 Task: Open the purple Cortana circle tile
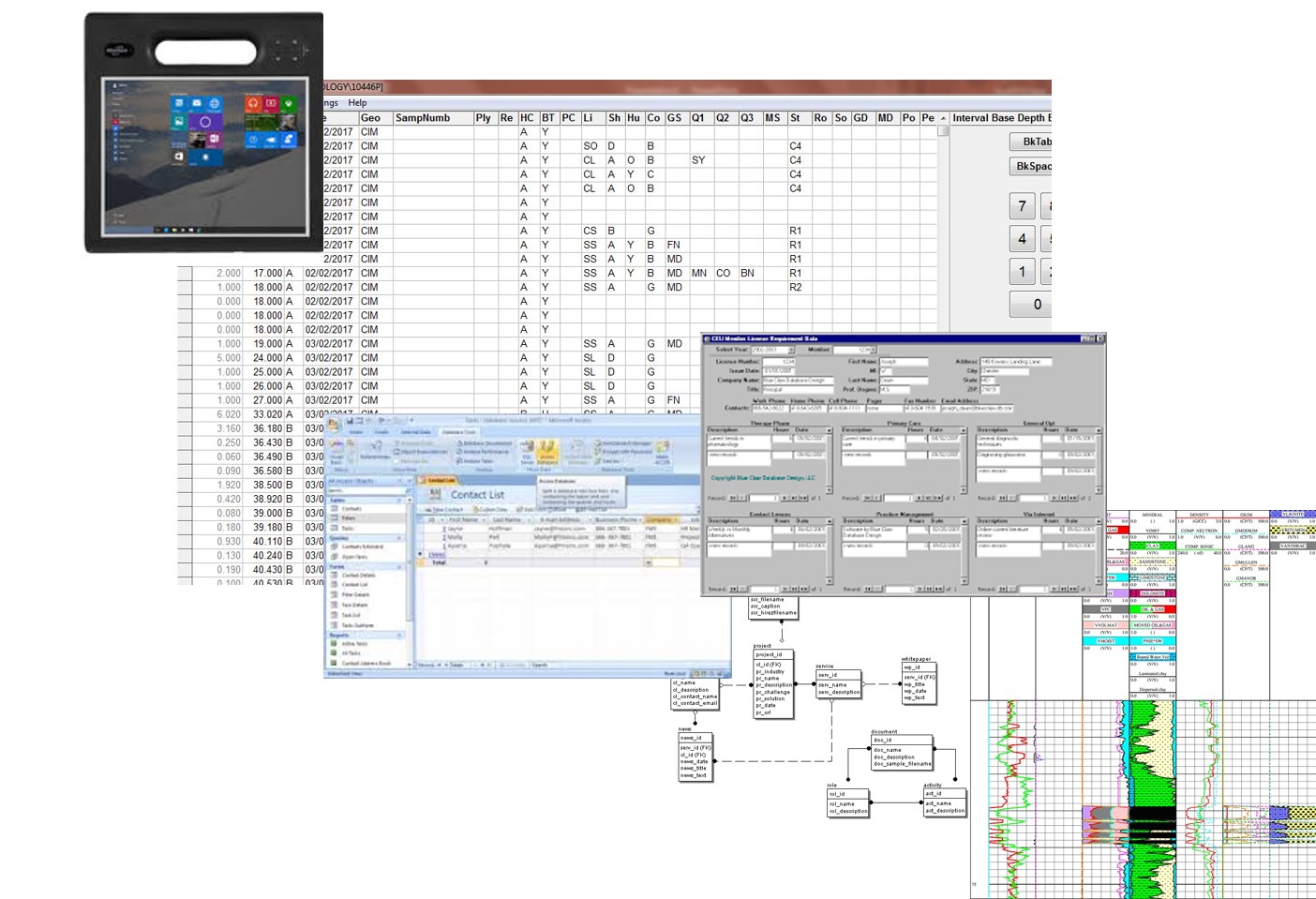[205, 122]
